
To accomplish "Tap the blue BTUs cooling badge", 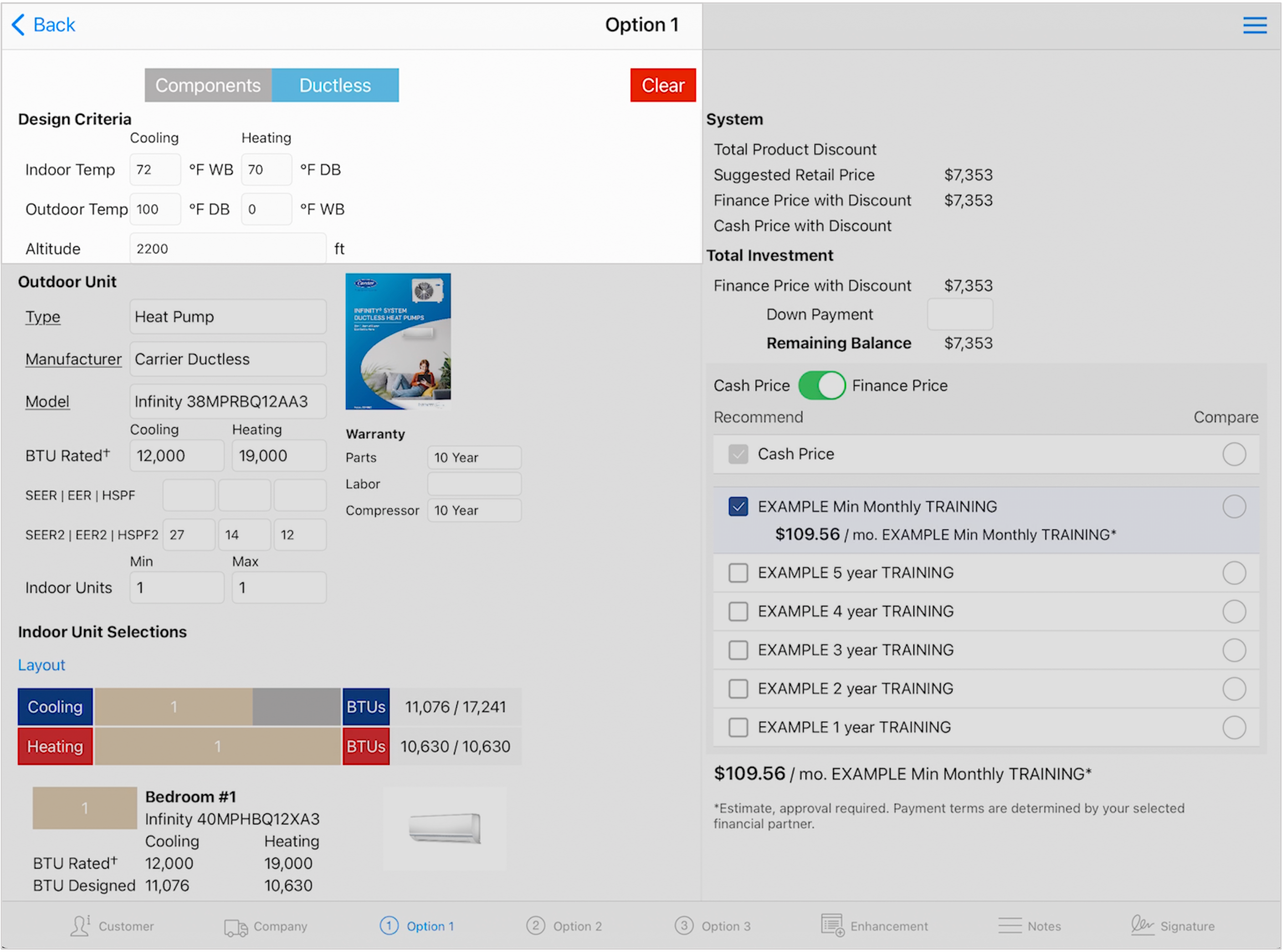I will click(x=365, y=706).
